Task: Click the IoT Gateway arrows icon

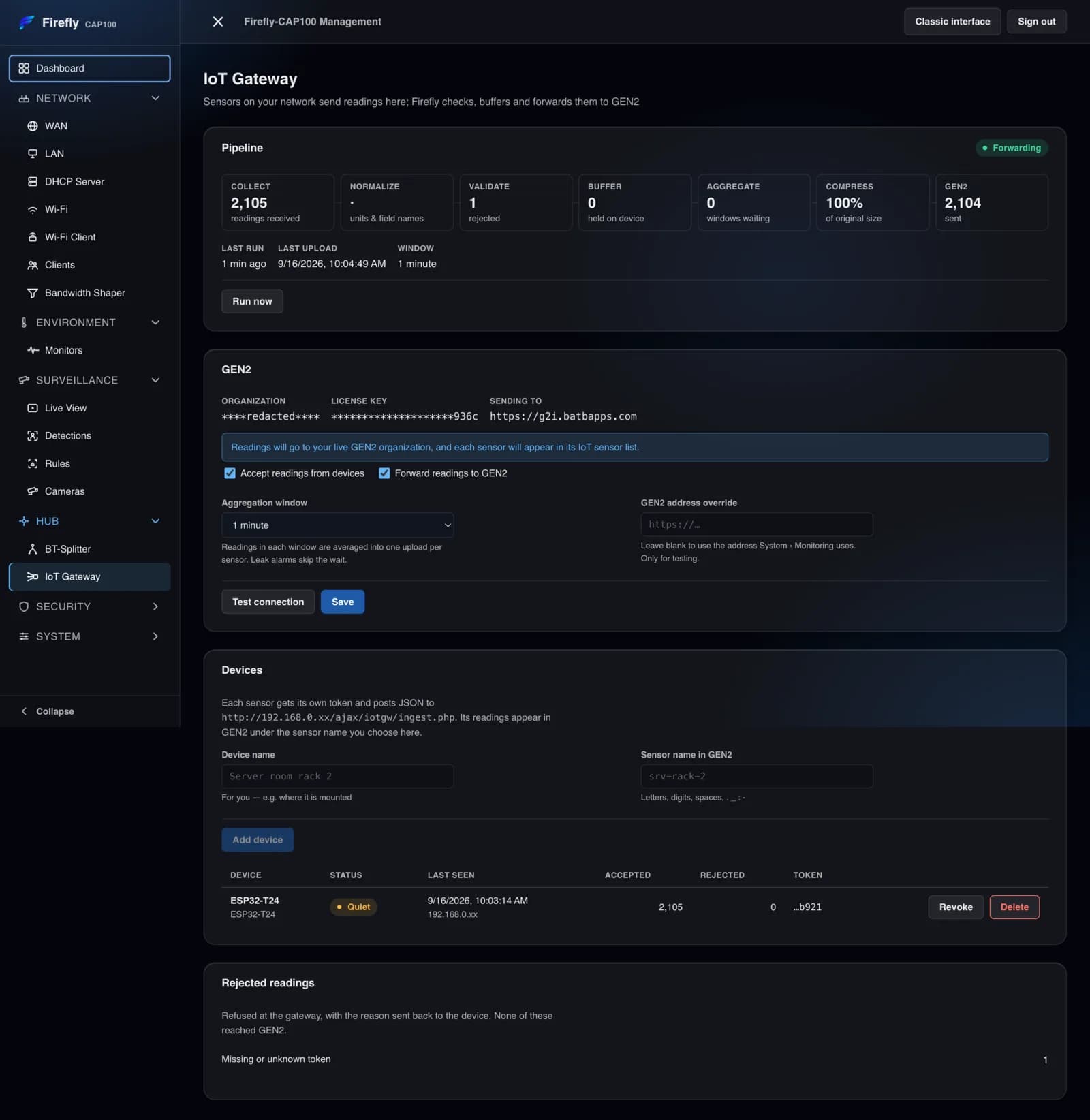Action: coord(33,577)
